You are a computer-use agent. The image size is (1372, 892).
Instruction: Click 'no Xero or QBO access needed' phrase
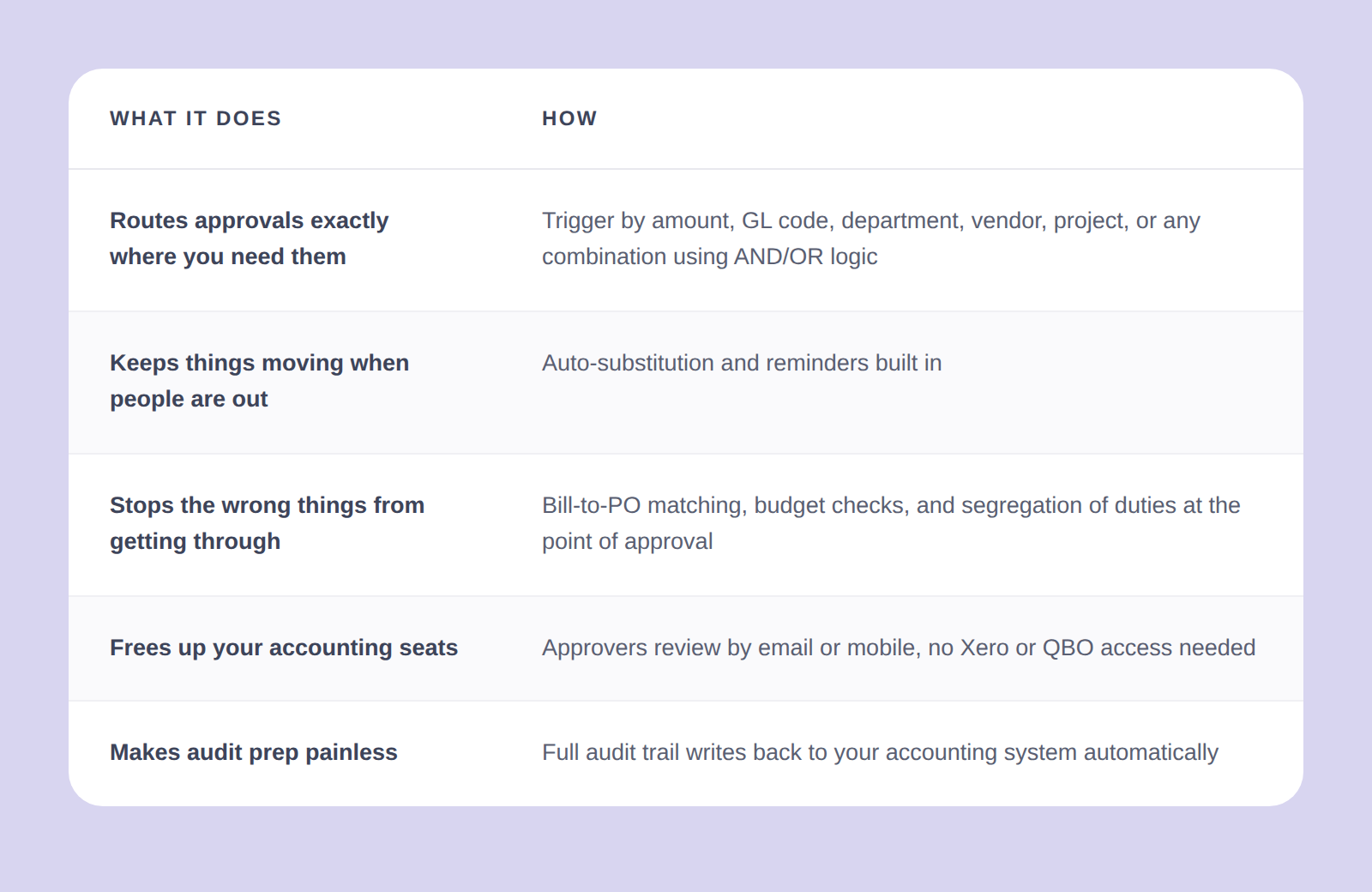(1092, 648)
